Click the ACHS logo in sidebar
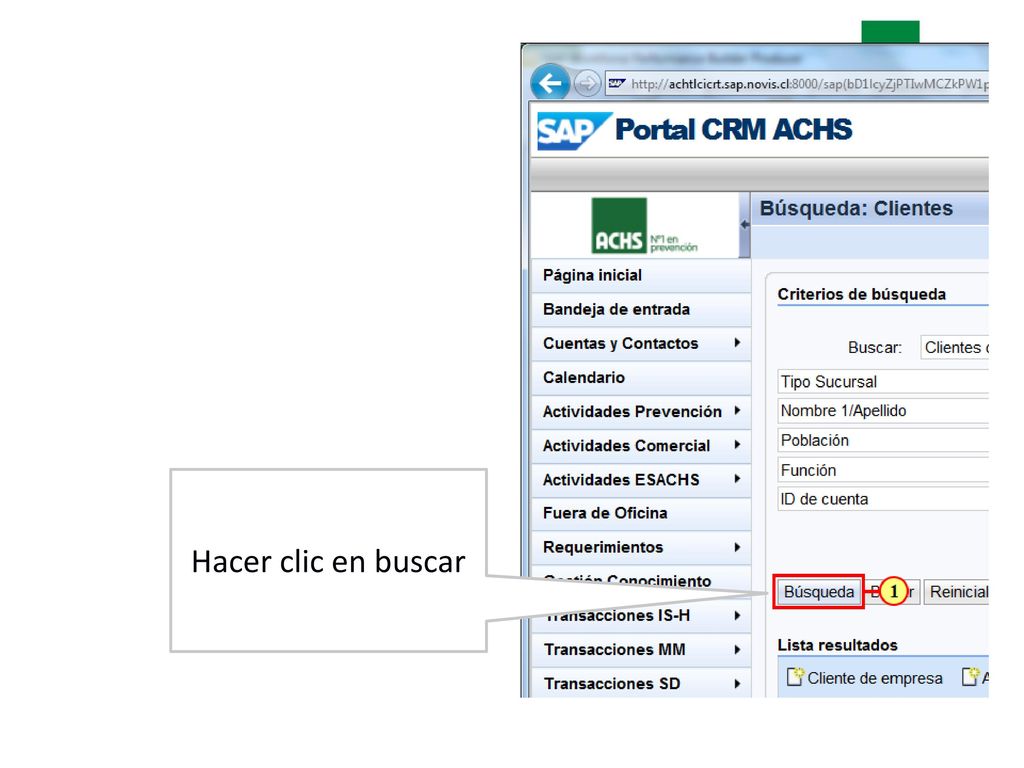1024x768 pixels. [644, 226]
